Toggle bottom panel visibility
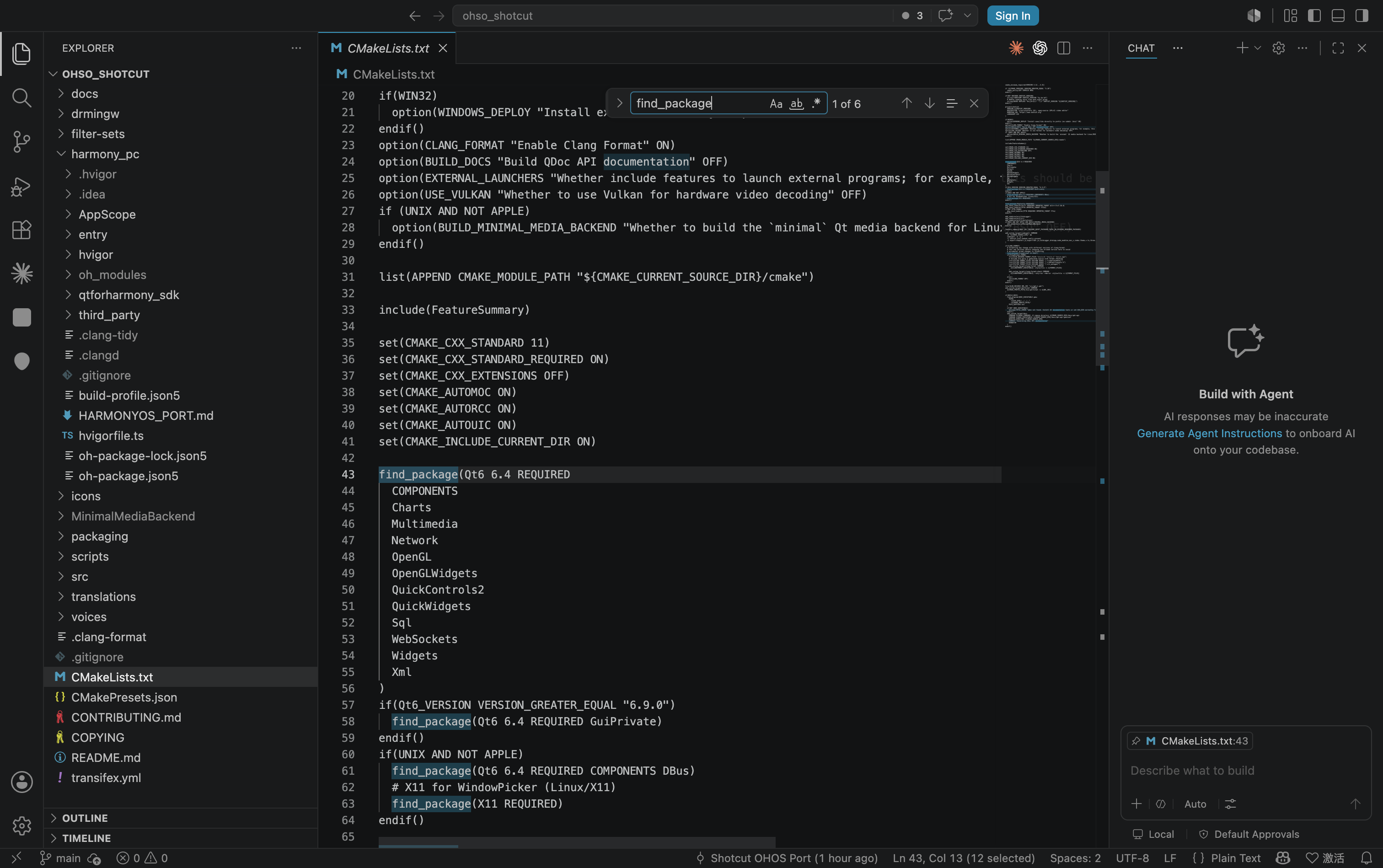Viewport: 1383px width, 868px height. coord(1338,16)
